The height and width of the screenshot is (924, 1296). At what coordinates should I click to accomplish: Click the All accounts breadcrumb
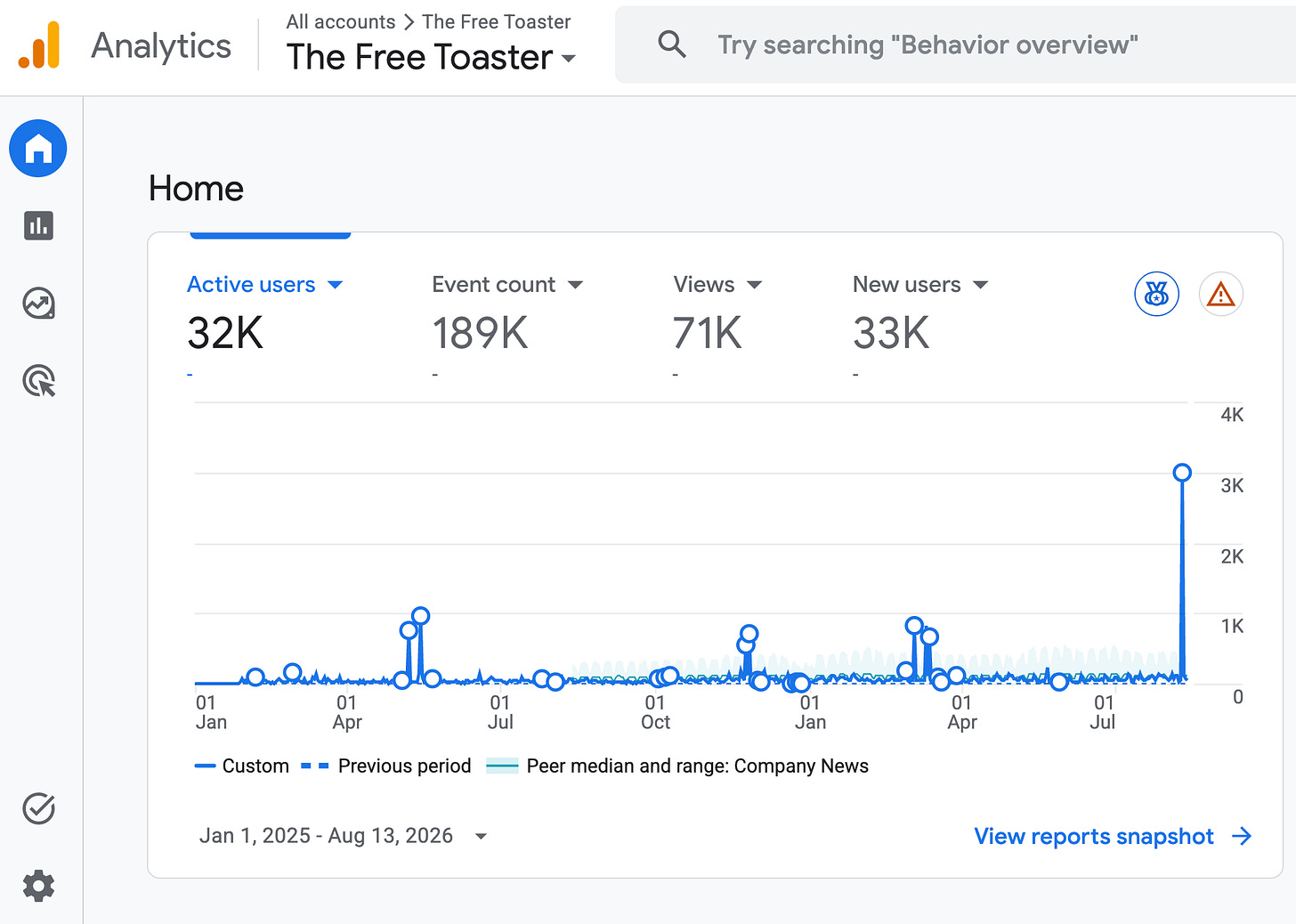coord(341,21)
